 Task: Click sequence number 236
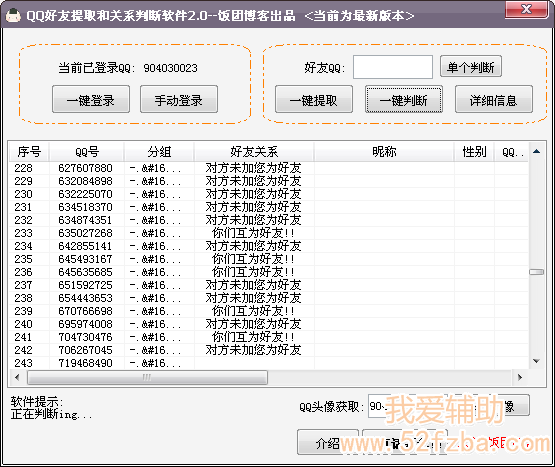[23, 272]
